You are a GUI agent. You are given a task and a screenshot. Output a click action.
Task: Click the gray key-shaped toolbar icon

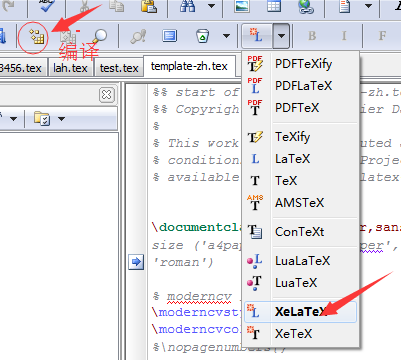[138, 36]
